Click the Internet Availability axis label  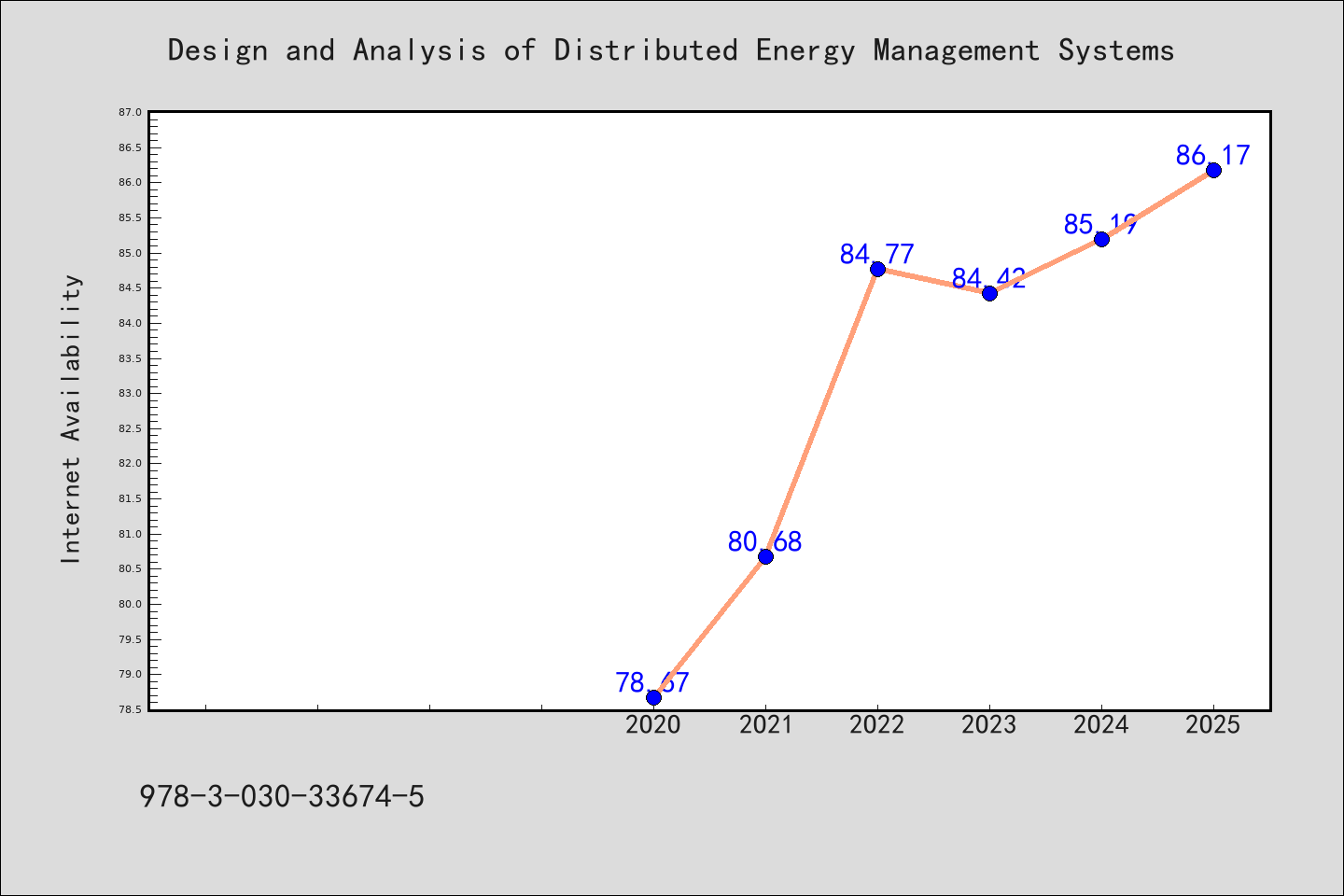[x=71, y=418]
